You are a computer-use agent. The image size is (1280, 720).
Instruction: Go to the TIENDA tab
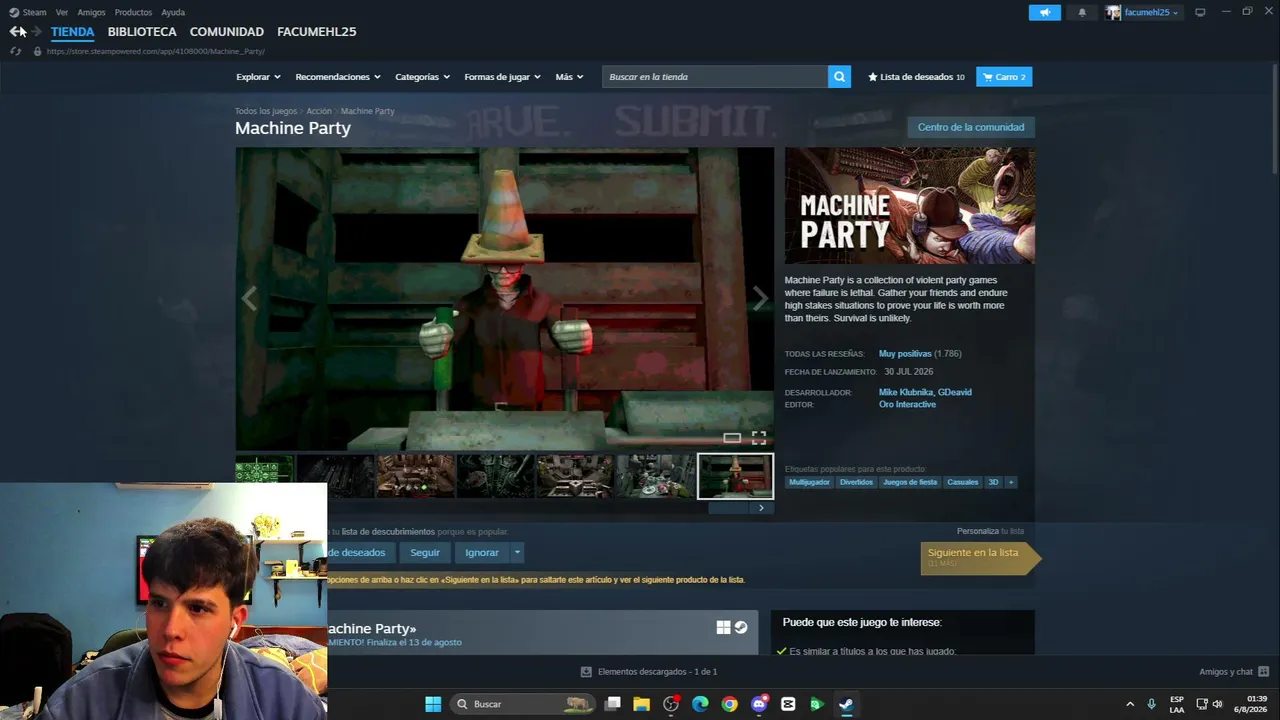coord(72,32)
